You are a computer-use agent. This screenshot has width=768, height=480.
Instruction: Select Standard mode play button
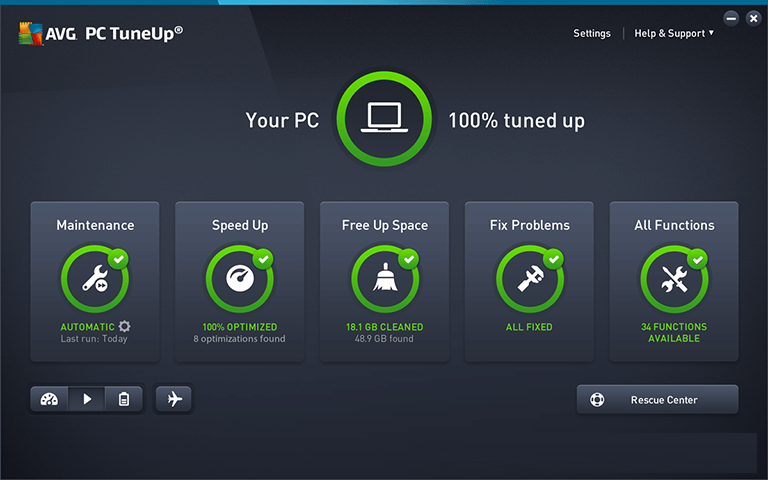tap(87, 399)
